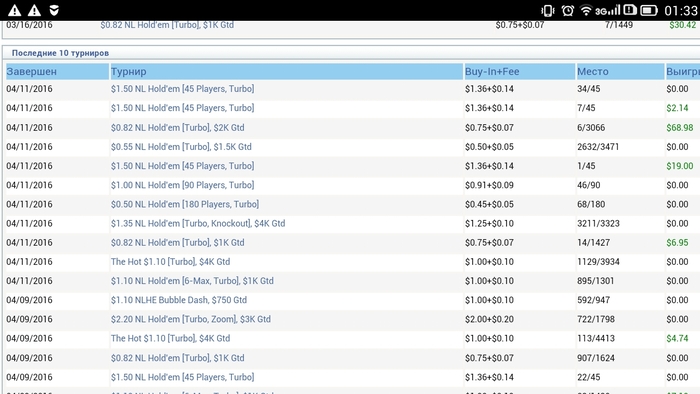Sort by the Место column header
Screen dimensions: 700x394
[621, 71]
